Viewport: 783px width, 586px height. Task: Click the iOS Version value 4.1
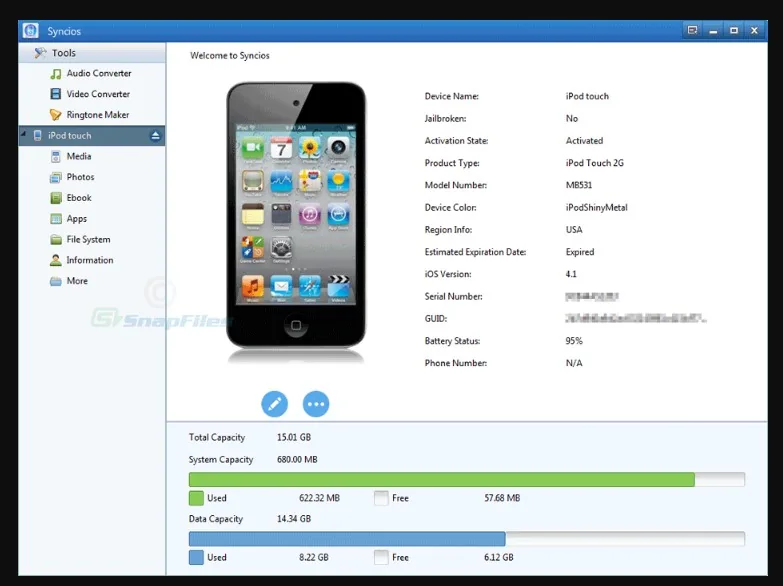pos(571,274)
